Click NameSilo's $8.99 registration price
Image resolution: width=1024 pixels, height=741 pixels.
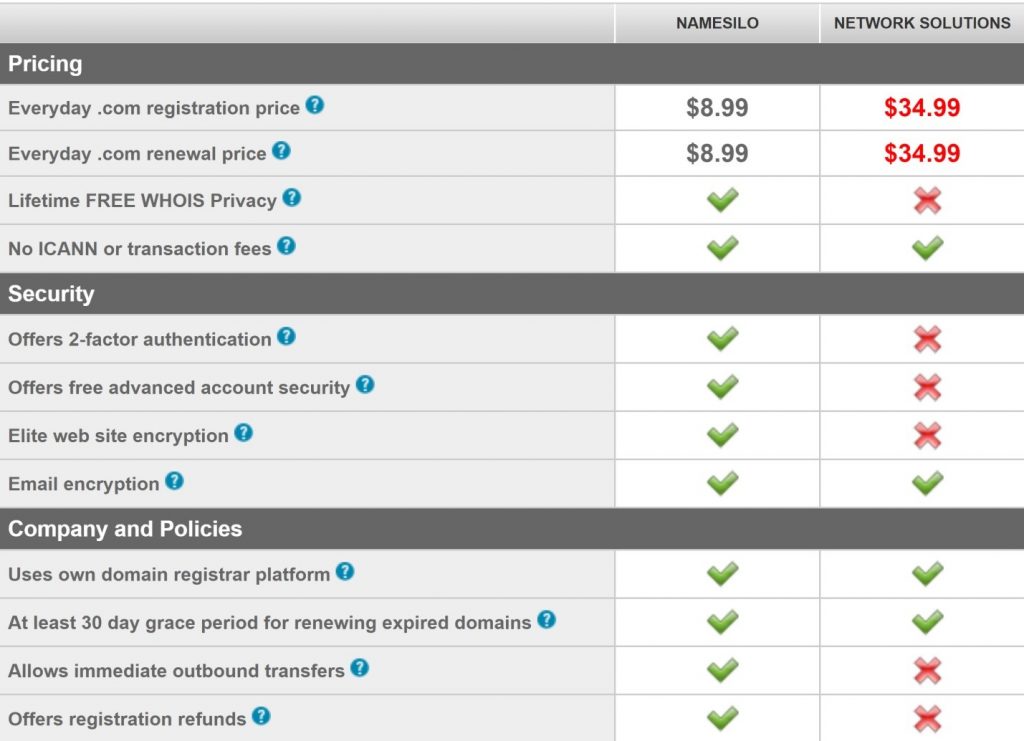tap(717, 108)
